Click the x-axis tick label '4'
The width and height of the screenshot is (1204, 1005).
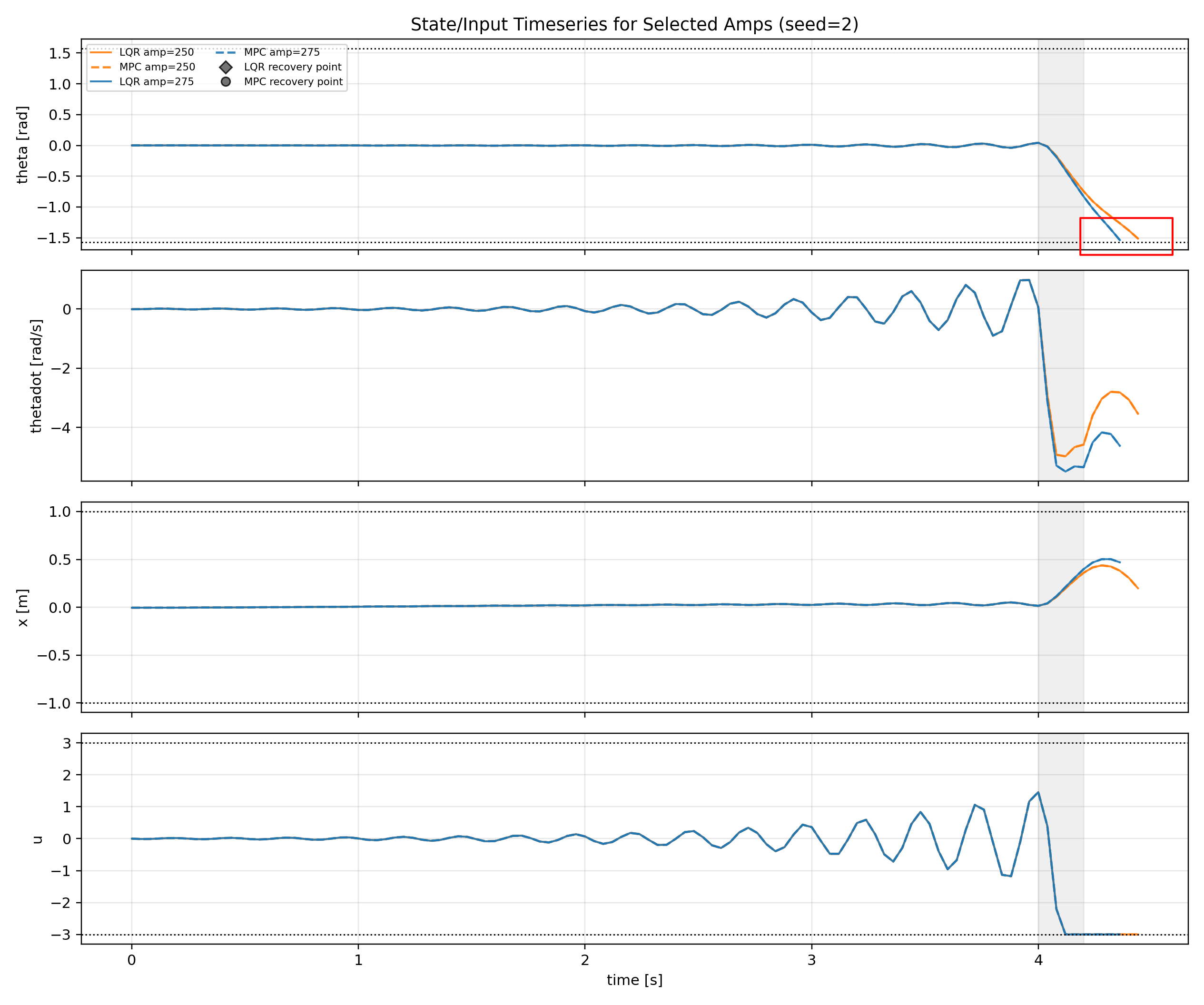pyautogui.click(x=1038, y=960)
